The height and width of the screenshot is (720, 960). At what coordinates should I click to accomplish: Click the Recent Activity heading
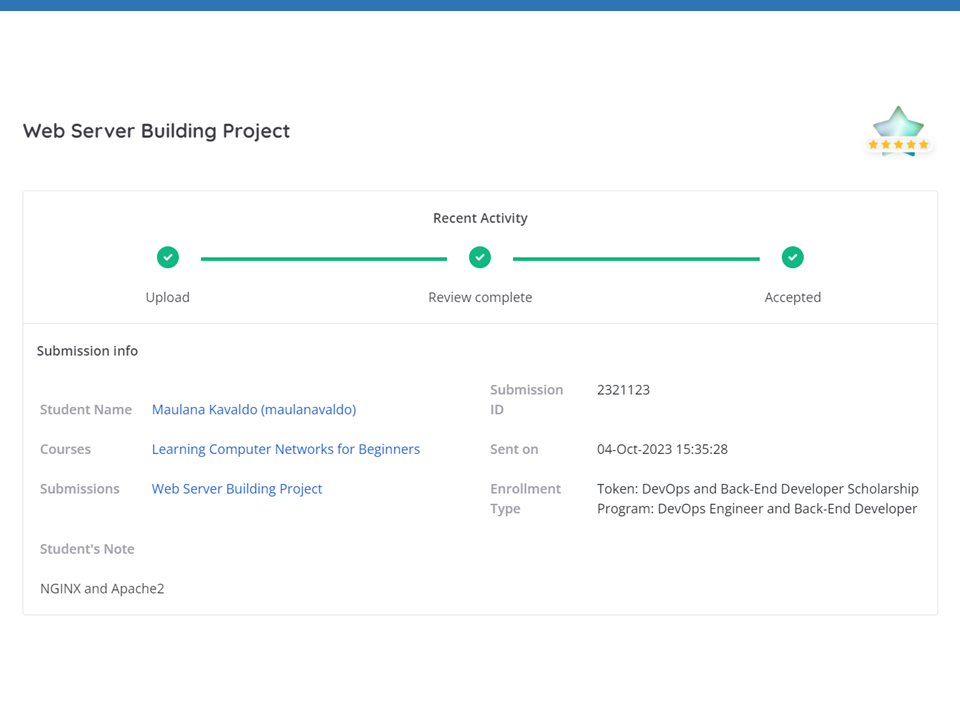[480, 218]
